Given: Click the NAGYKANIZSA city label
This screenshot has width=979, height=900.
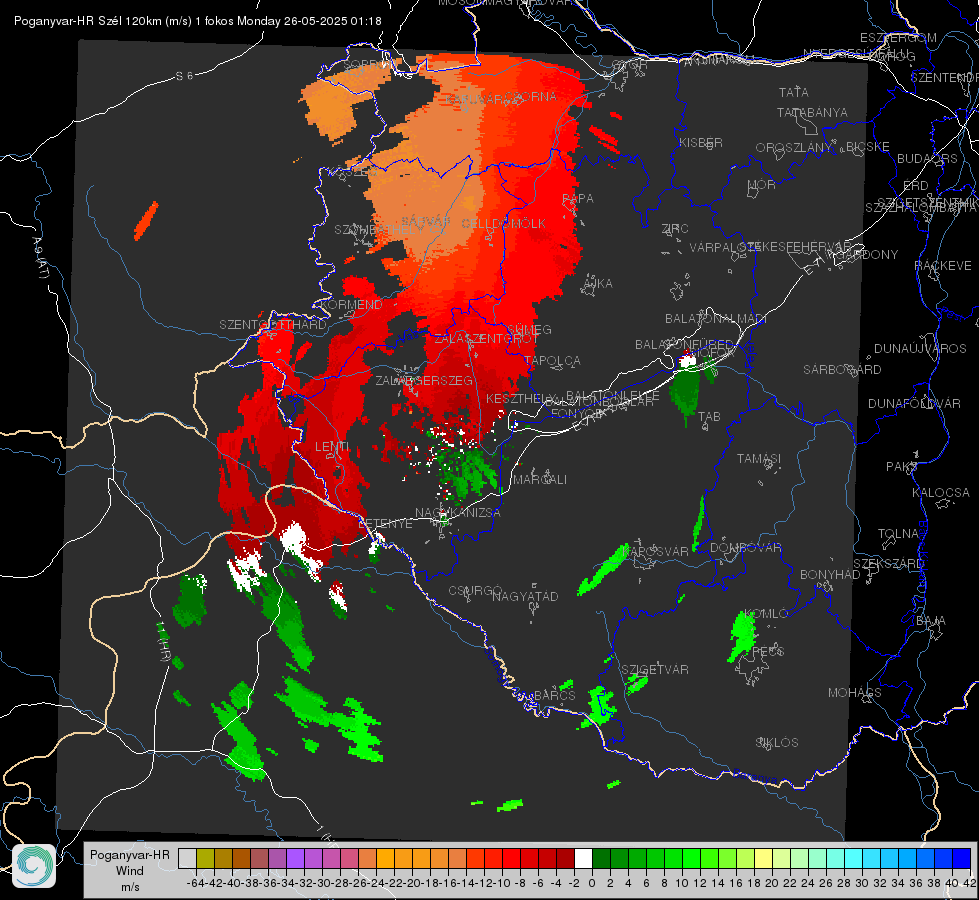Looking at the screenshot, I should [x=458, y=512].
